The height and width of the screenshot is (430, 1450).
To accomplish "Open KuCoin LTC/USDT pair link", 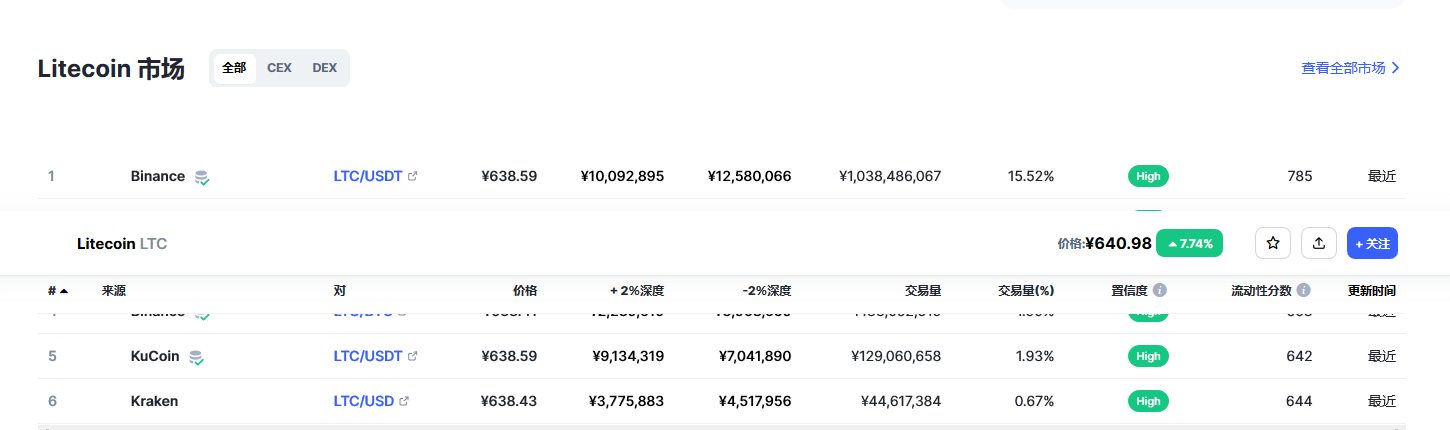I will point(368,356).
